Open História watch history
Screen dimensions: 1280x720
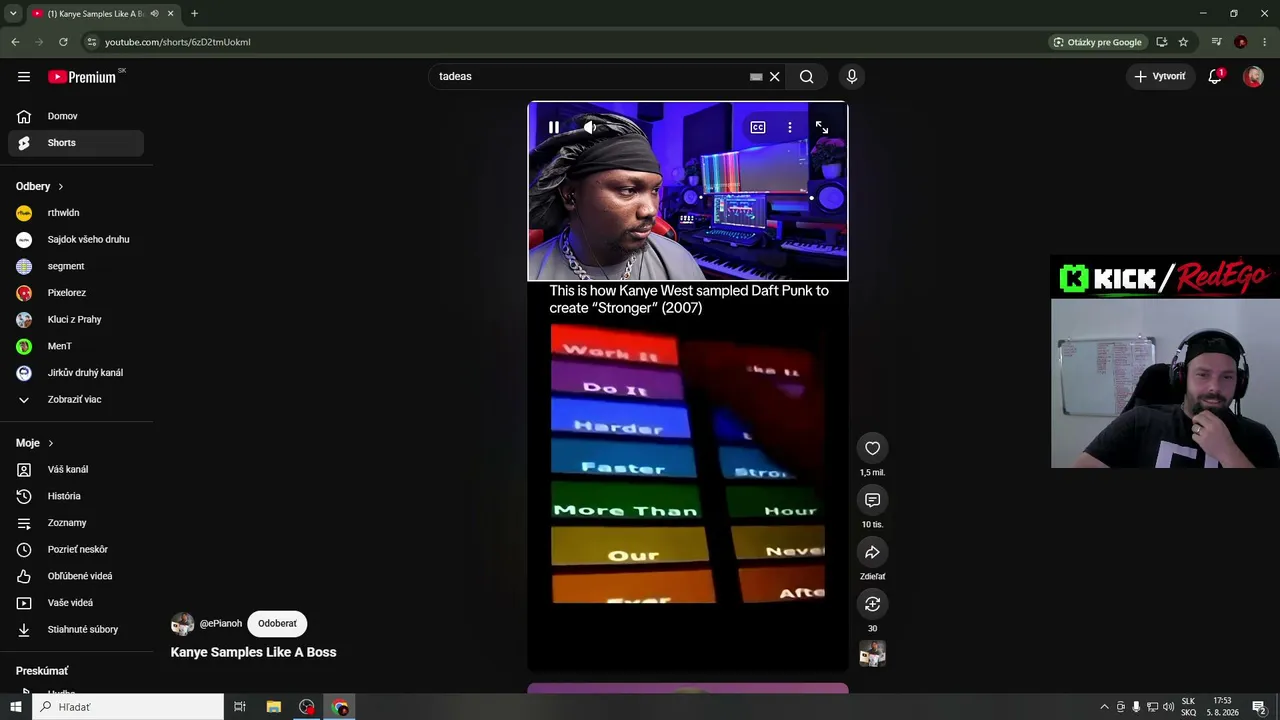(x=76, y=496)
